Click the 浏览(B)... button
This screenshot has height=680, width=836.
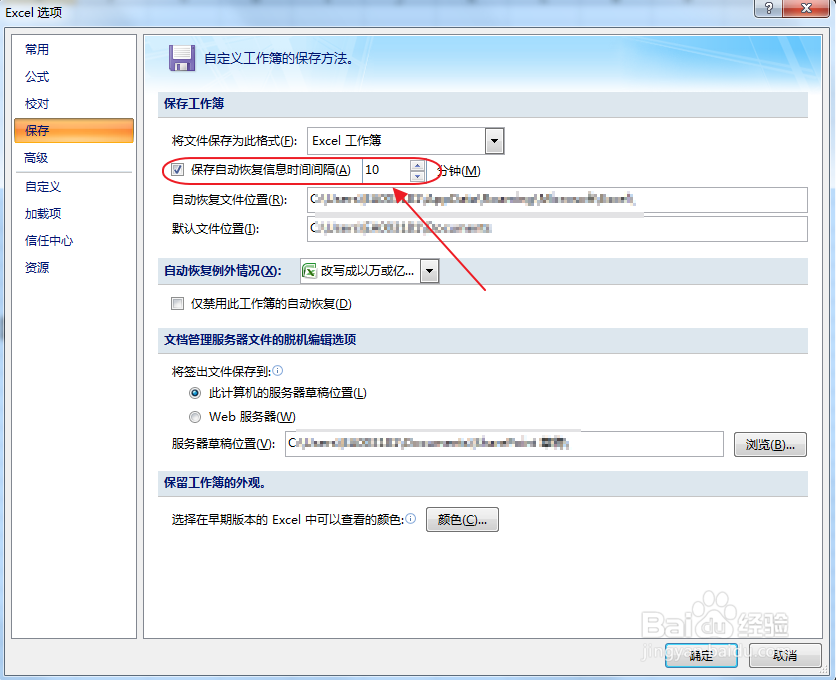tap(770, 444)
